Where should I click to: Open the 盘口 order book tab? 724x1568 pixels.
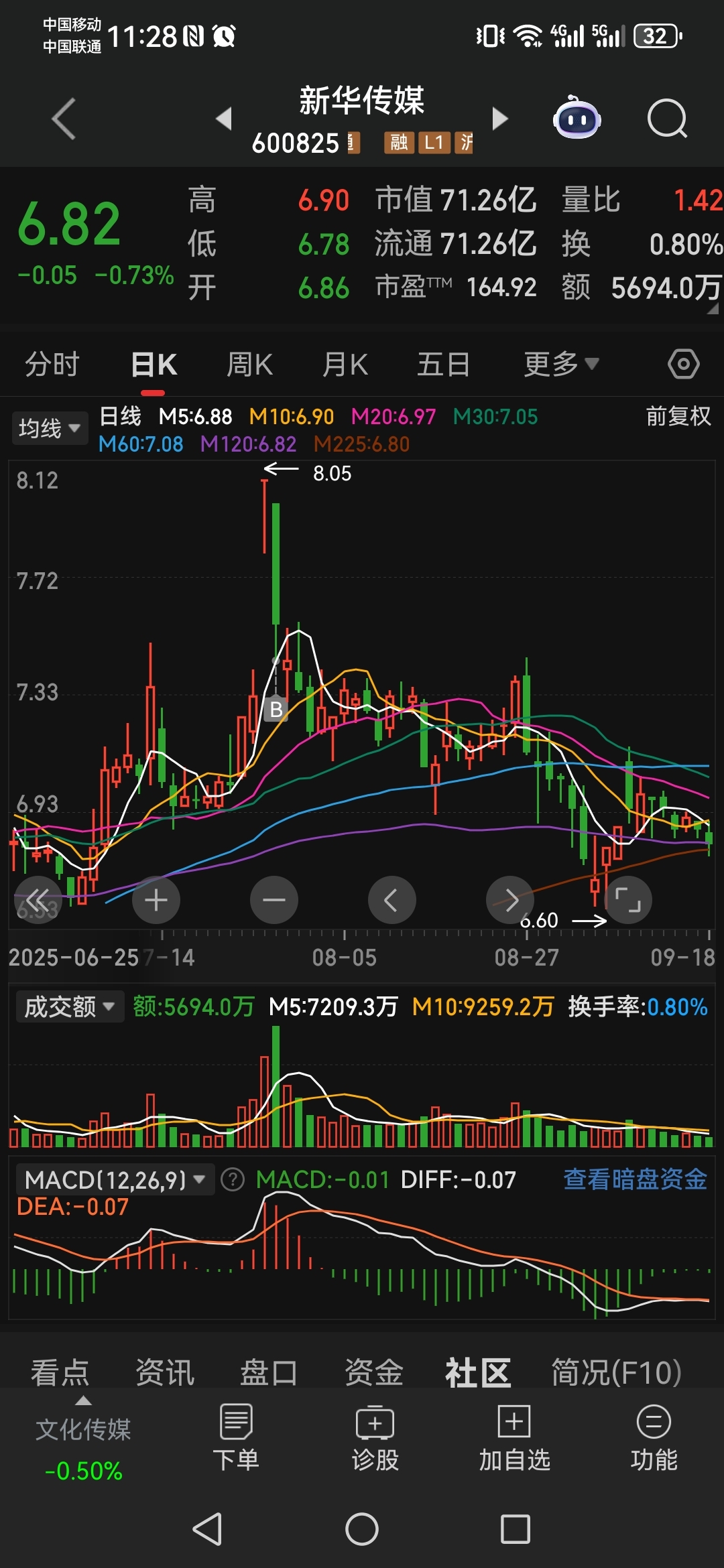[x=269, y=1372]
